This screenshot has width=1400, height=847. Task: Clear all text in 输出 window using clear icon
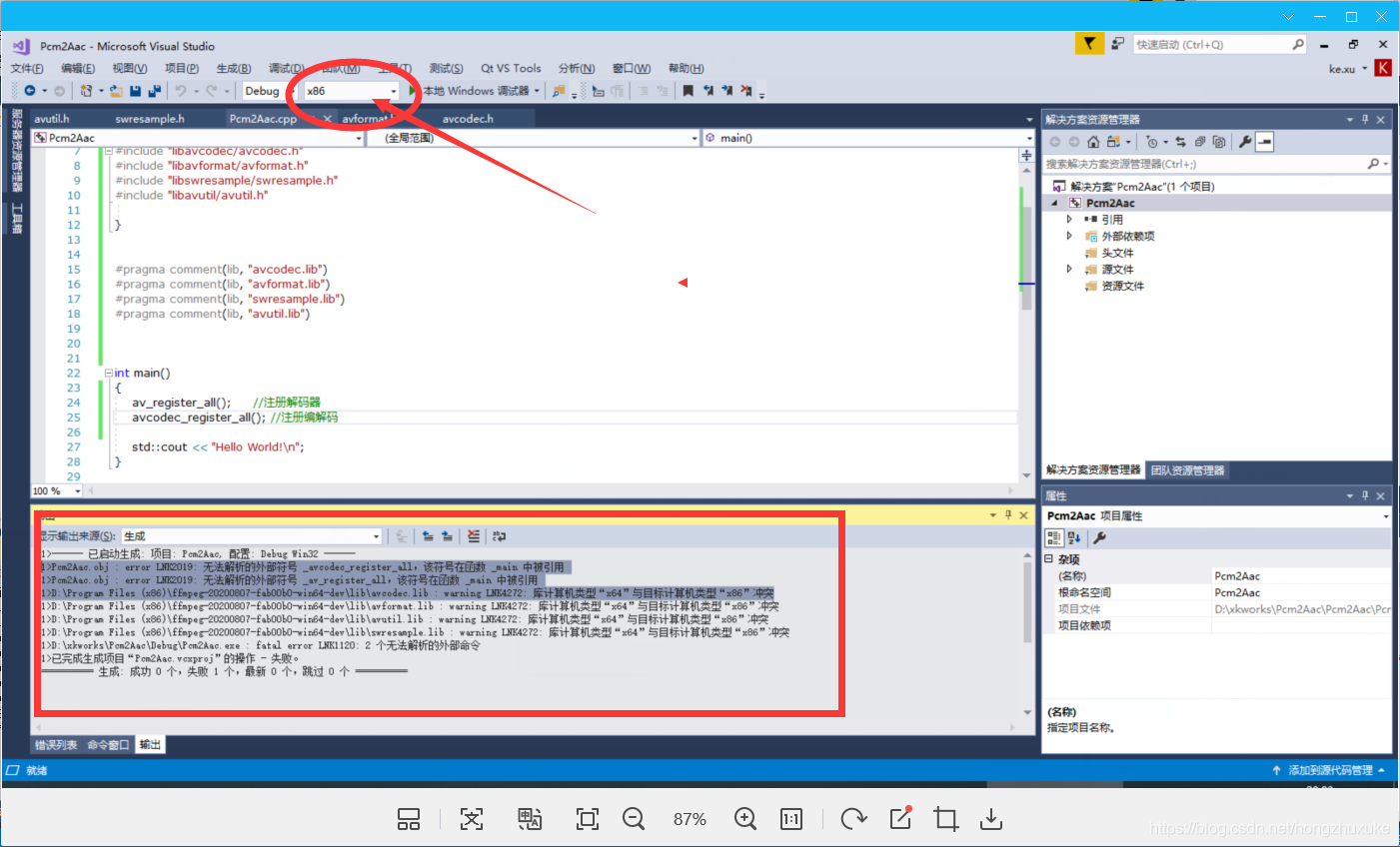(474, 536)
